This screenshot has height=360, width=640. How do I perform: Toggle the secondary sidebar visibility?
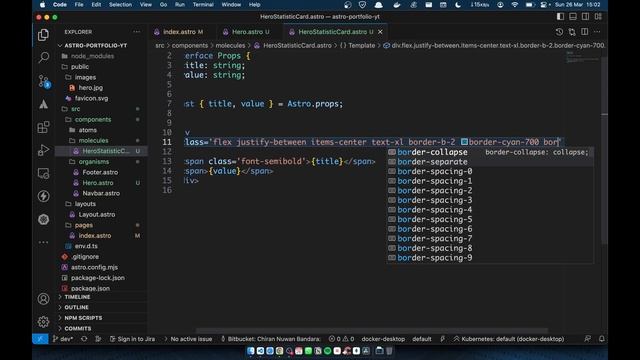[x=585, y=17]
